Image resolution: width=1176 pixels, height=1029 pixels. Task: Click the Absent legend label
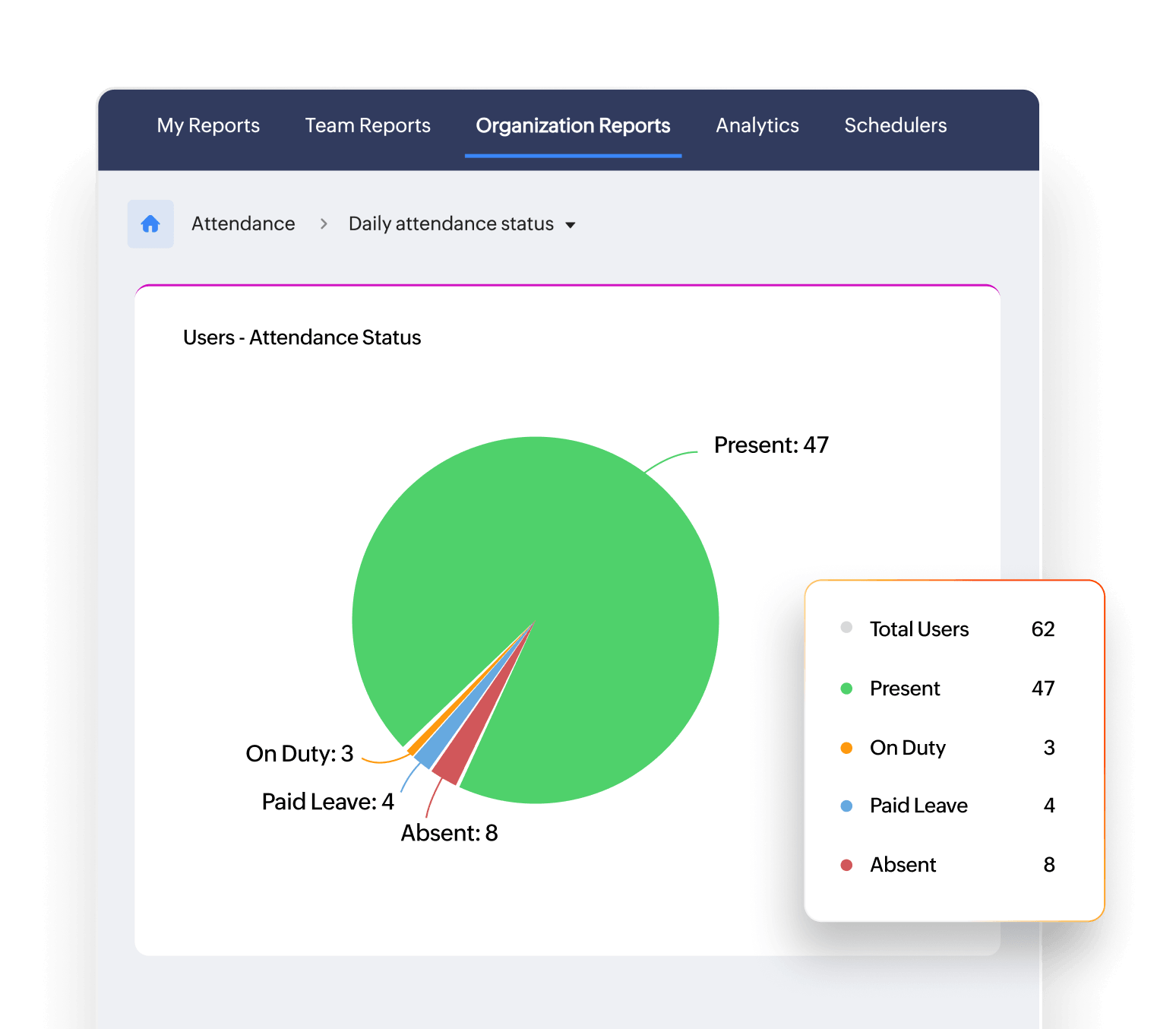pos(903,865)
